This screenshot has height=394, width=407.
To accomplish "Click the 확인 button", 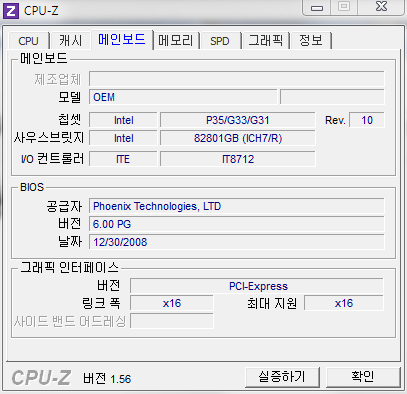I will pos(363,377).
